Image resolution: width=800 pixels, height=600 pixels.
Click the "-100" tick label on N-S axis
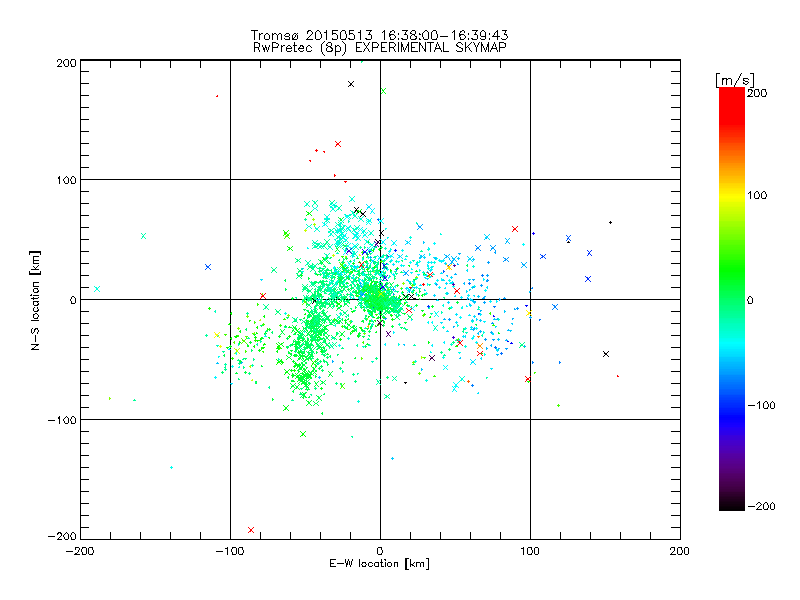pyautogui.click(x=62, y=420)
